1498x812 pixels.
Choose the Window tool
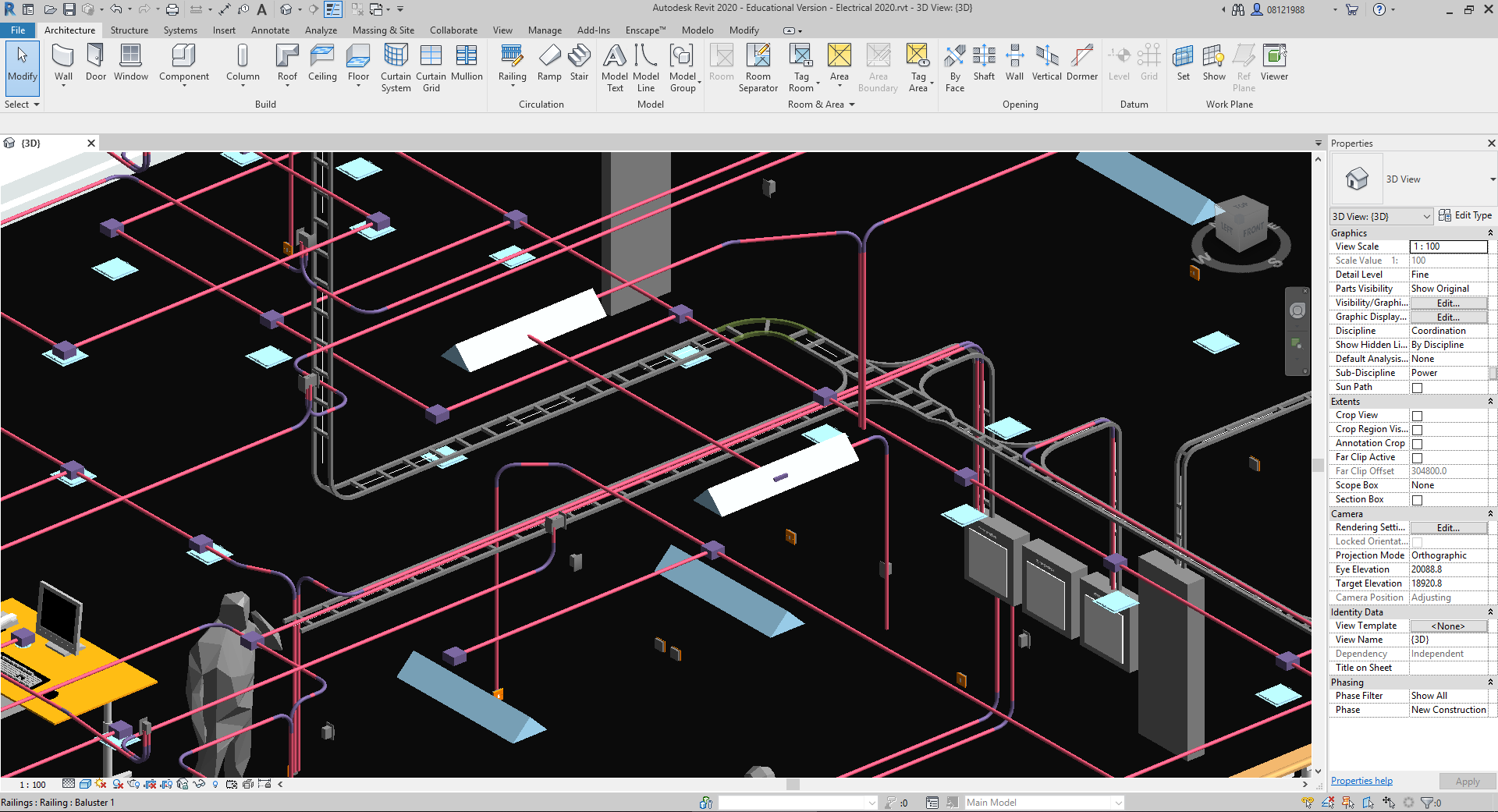point(130,62)
